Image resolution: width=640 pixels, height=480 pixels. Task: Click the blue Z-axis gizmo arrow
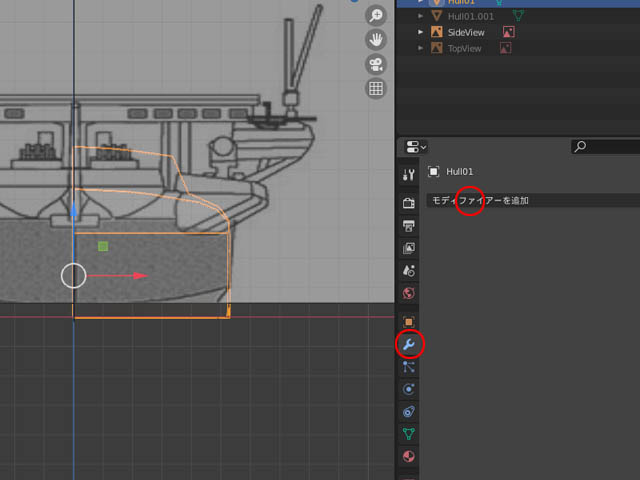pos(73,210)
